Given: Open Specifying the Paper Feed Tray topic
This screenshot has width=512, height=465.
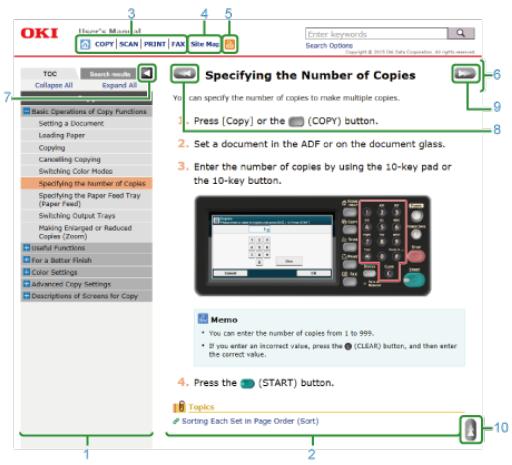Looking at the screenshot, I should tap(89, 199).
